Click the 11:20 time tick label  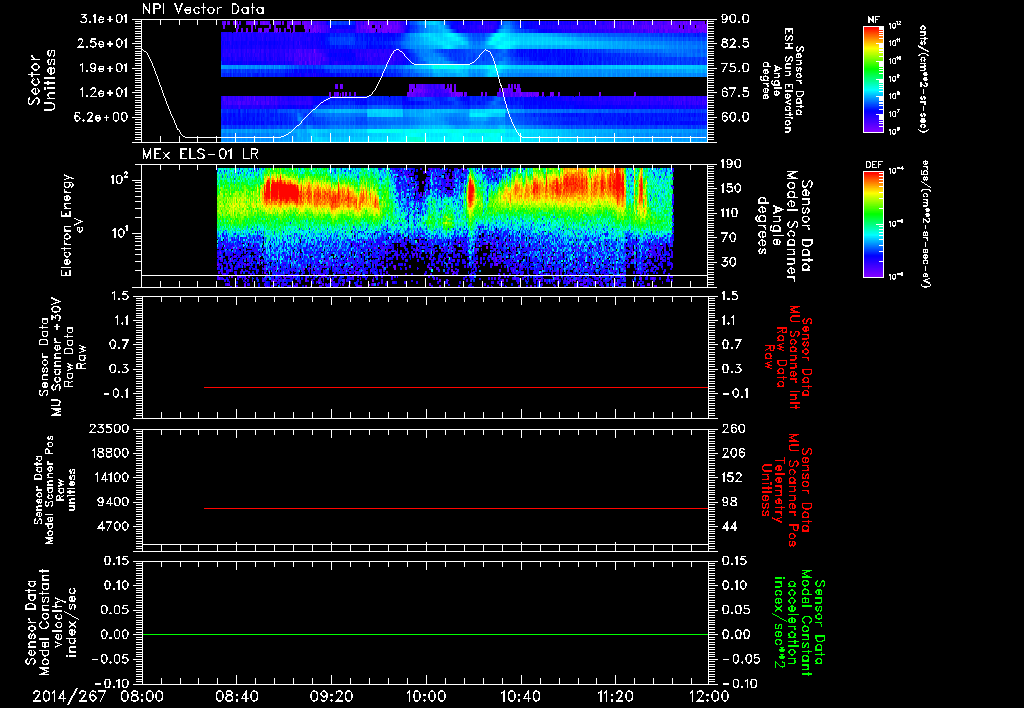pyautogui.click(x=615, y=697)
